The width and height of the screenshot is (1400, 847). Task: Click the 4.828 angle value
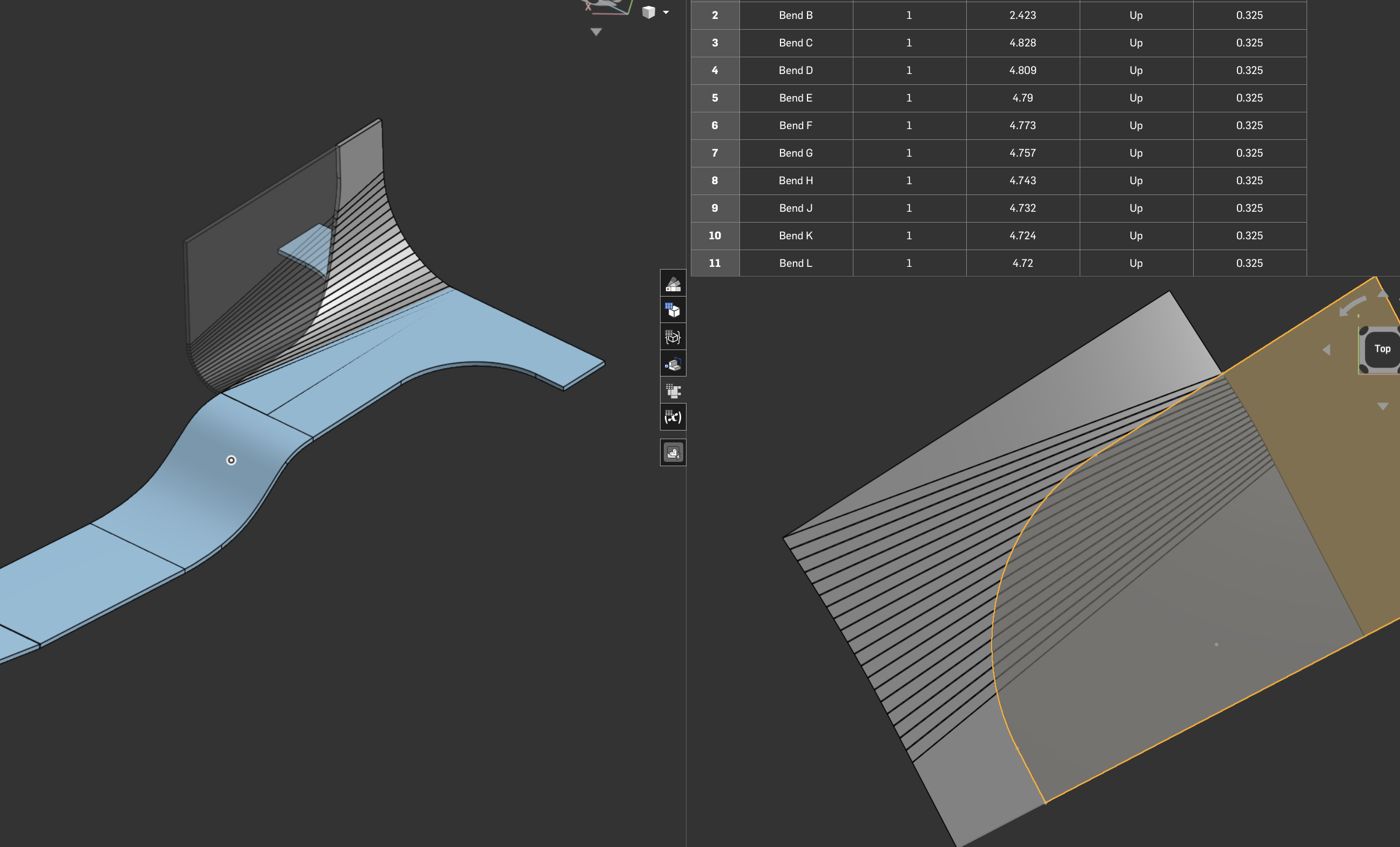[1023, 43]
